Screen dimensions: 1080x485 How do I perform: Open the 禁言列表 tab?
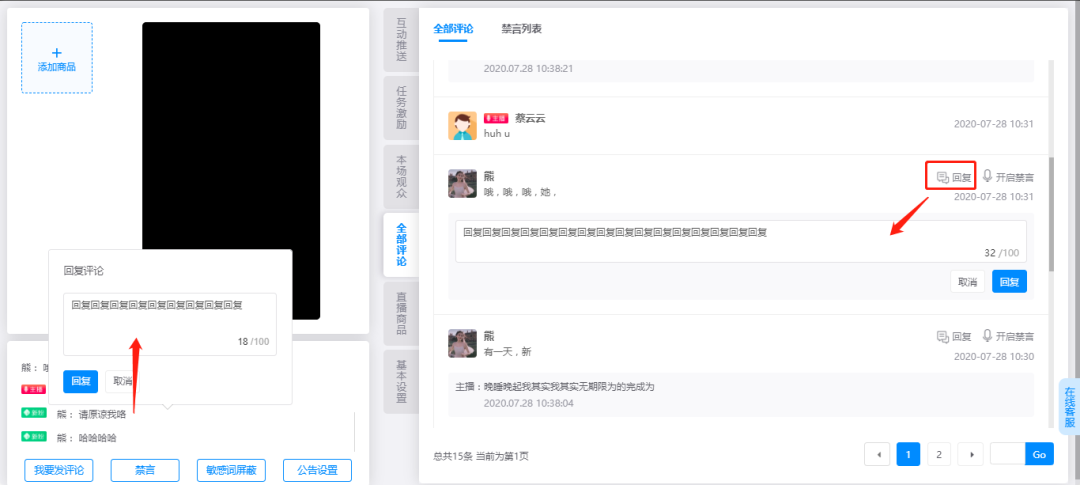click(521, 29)
